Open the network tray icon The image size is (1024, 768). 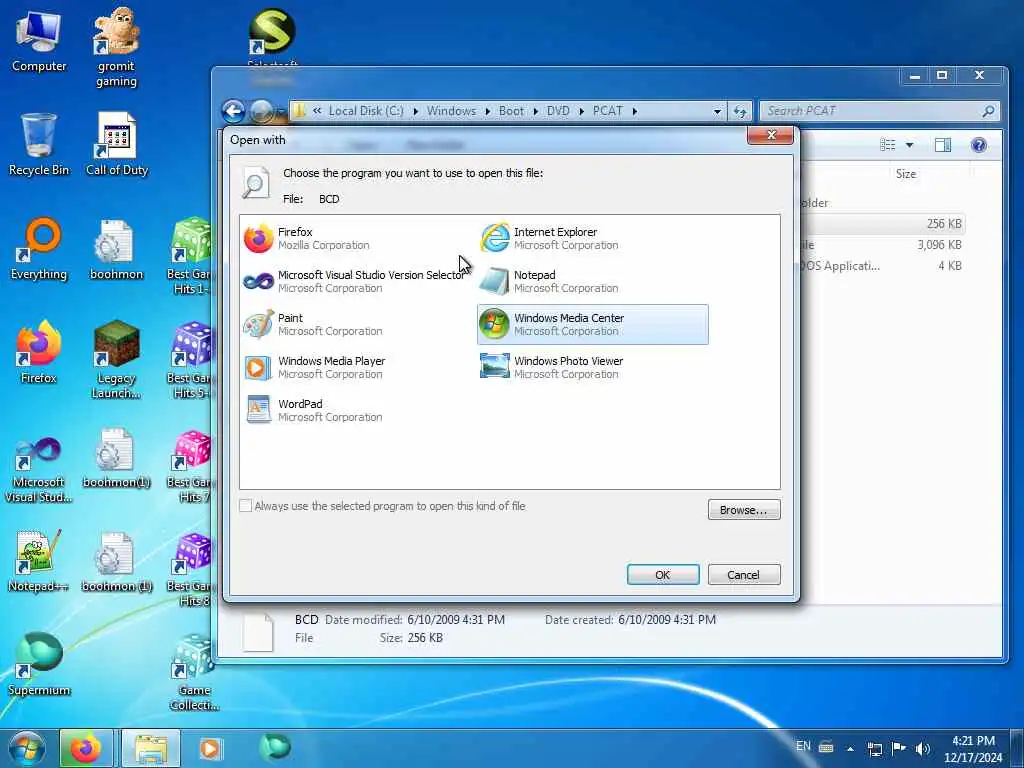click(x=875, y=748)
